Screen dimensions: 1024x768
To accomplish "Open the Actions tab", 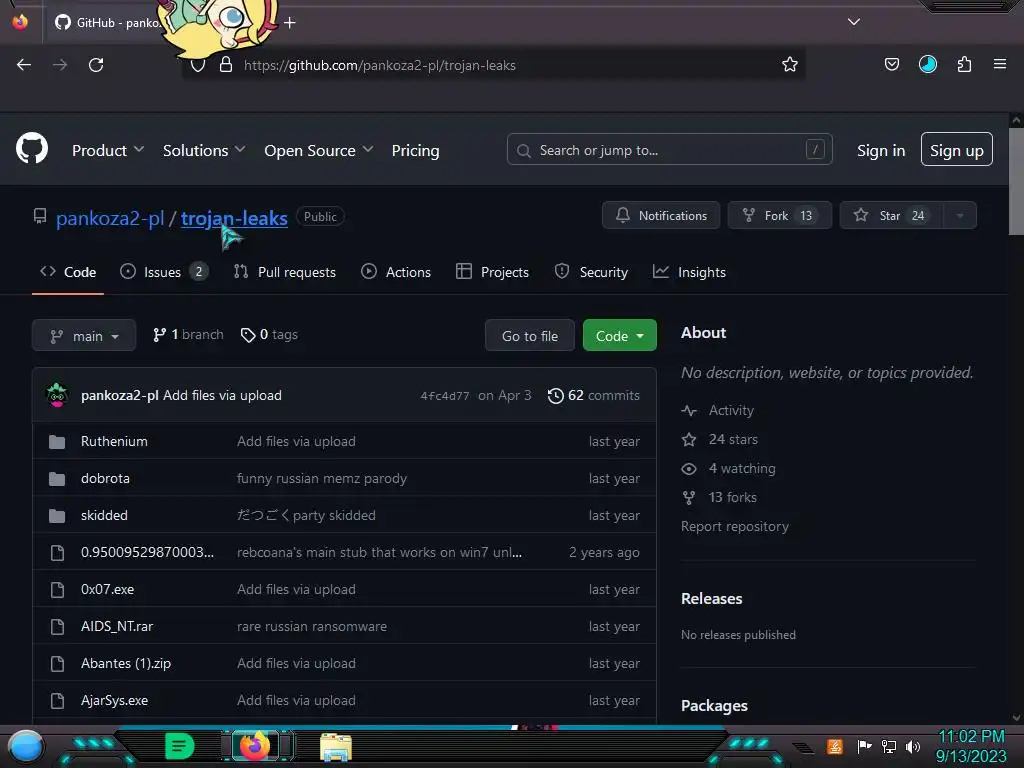I will click(x=396, y=272).
